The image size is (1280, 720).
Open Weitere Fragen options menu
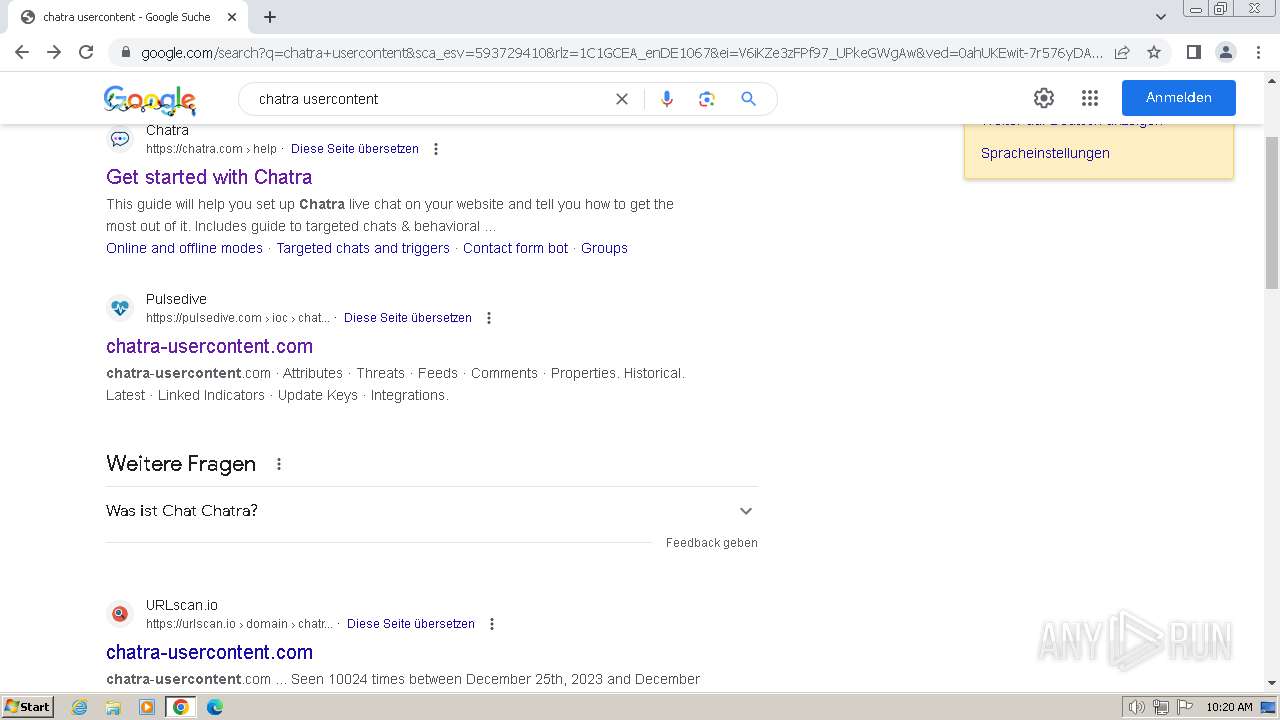point(279,464)
